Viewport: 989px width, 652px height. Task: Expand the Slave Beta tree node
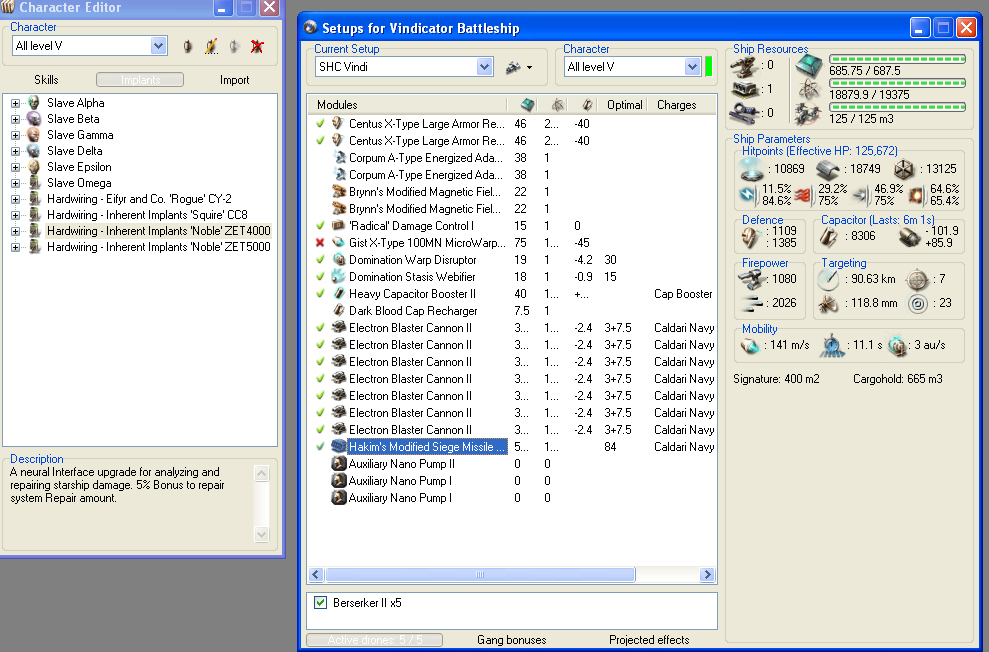point(15,119)
